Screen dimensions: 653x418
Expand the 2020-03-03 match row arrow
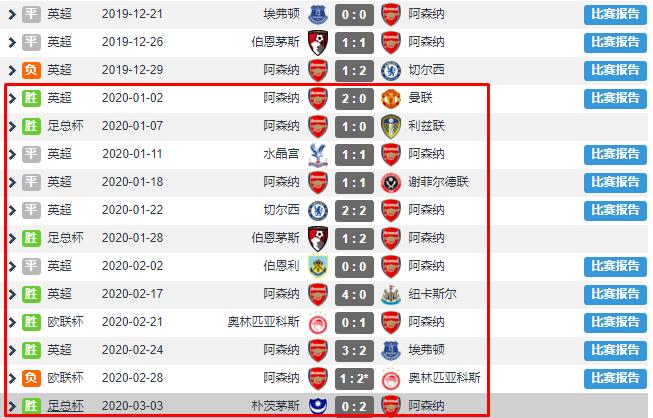pyautogui.click(x=12, y=406)
